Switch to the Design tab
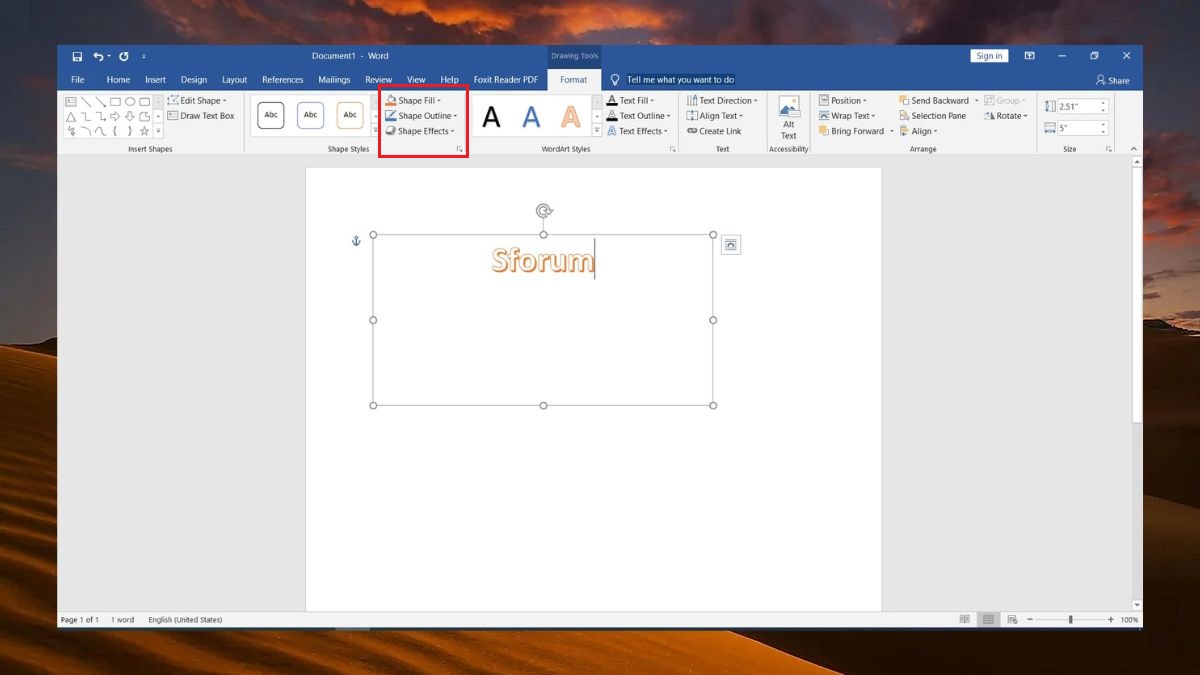Image resolution: width=1200 pixels, height=675 pixels. point(194,80)
